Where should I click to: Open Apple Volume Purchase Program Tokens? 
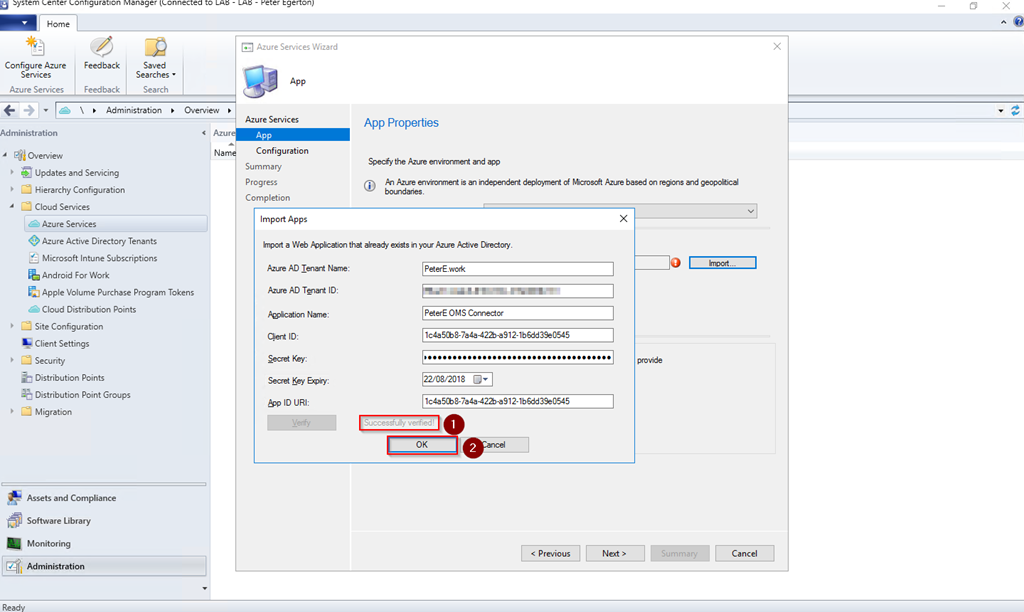point(117,292)
